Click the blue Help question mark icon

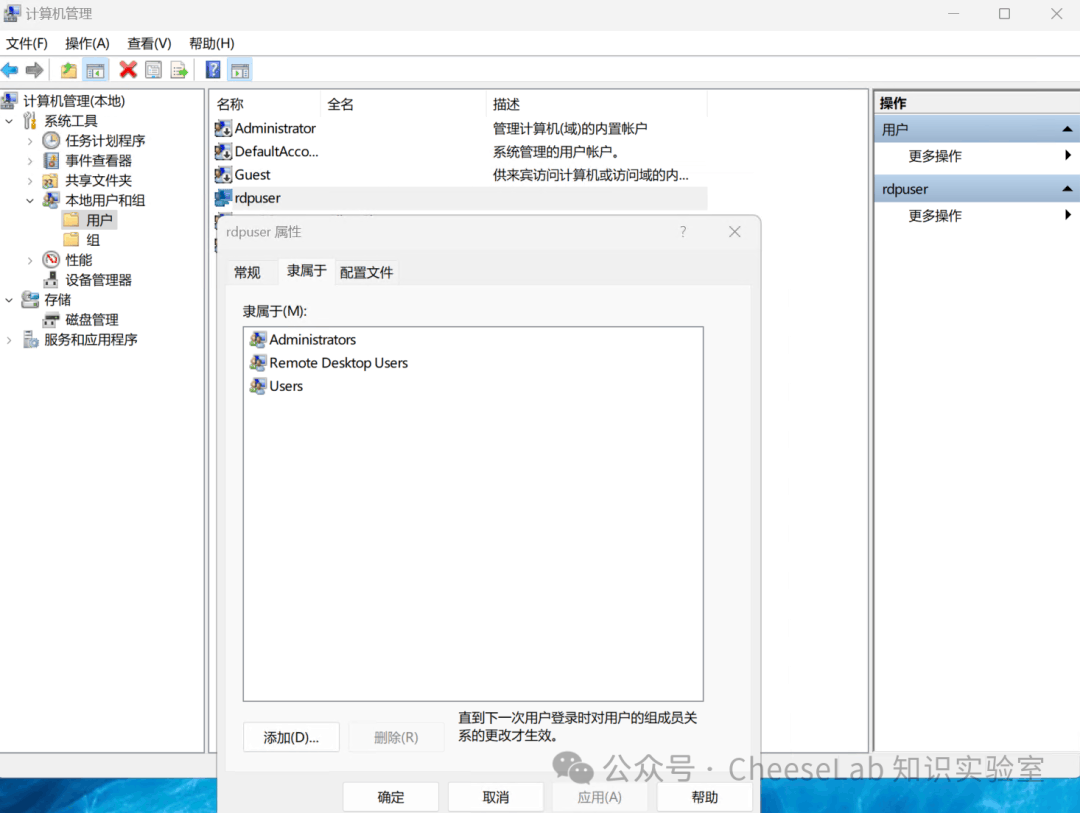214,70
